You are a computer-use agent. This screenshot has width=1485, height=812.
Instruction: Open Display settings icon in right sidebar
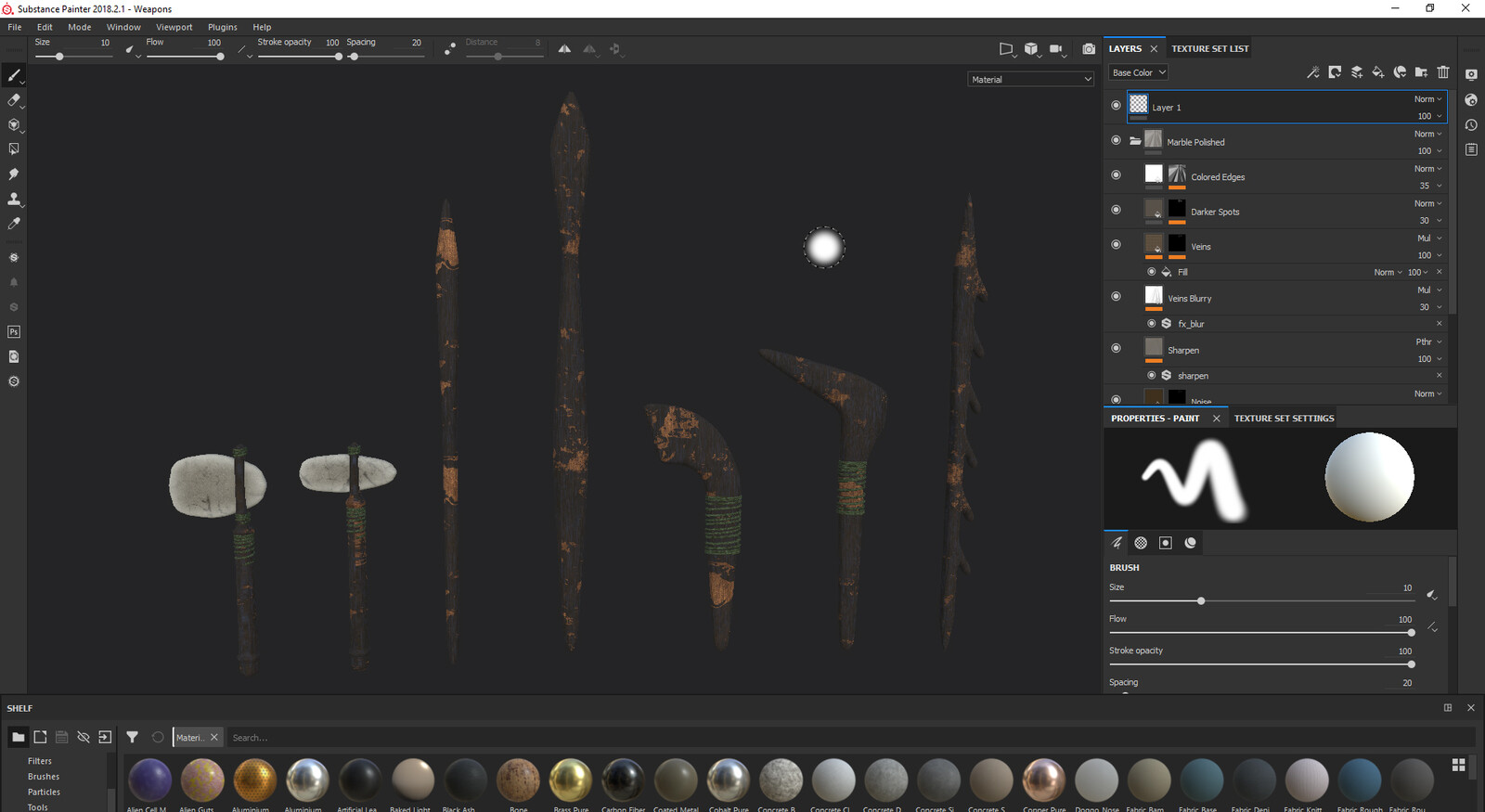[x=1471, y=74]
